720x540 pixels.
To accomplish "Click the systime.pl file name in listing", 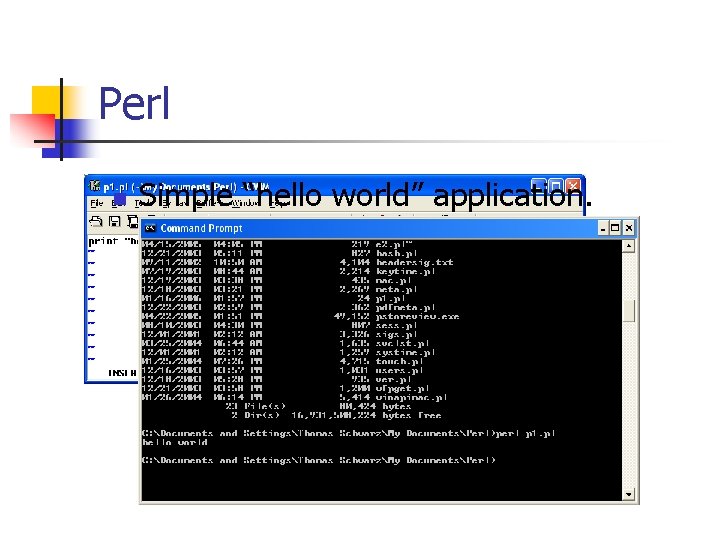I will pyautogui.click(x=405, y=352).
